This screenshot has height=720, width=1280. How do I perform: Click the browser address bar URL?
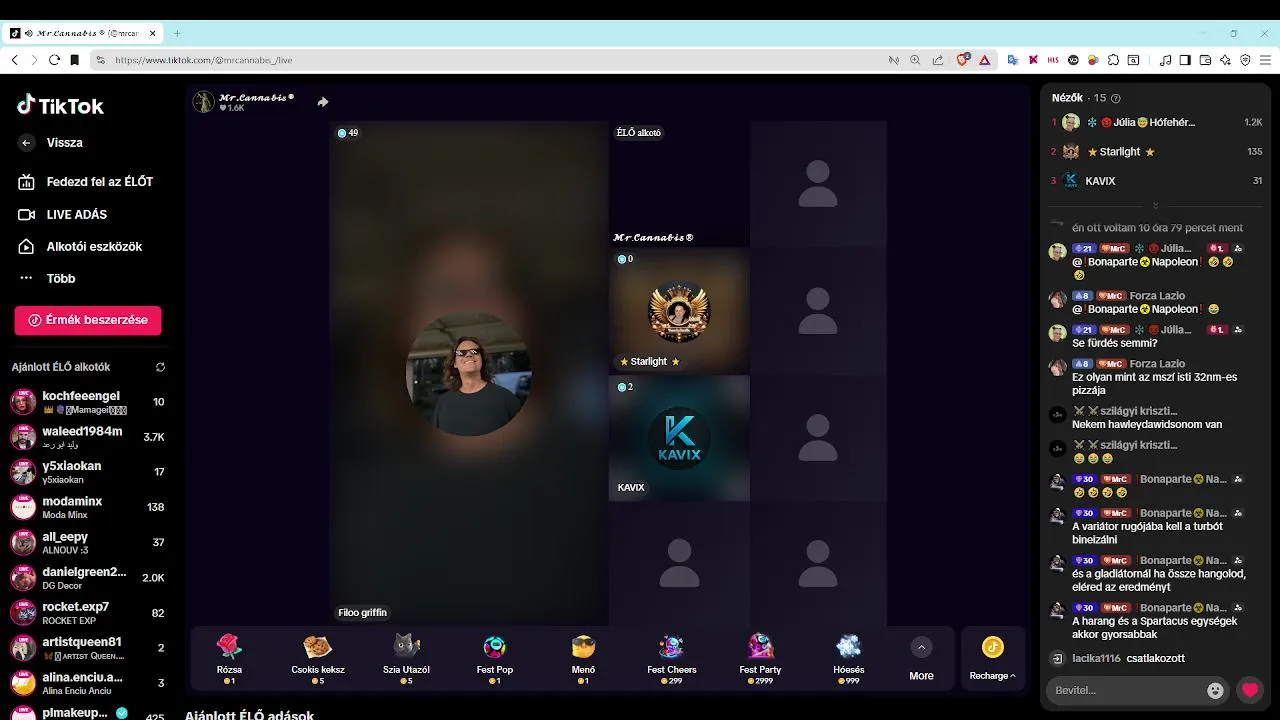[204, 60]
